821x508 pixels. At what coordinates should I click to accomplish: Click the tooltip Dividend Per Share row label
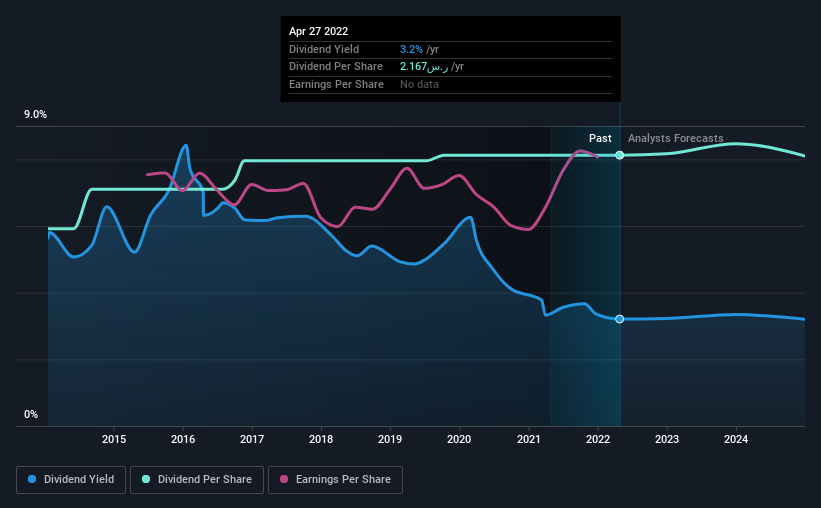click(x=336, y=67)
